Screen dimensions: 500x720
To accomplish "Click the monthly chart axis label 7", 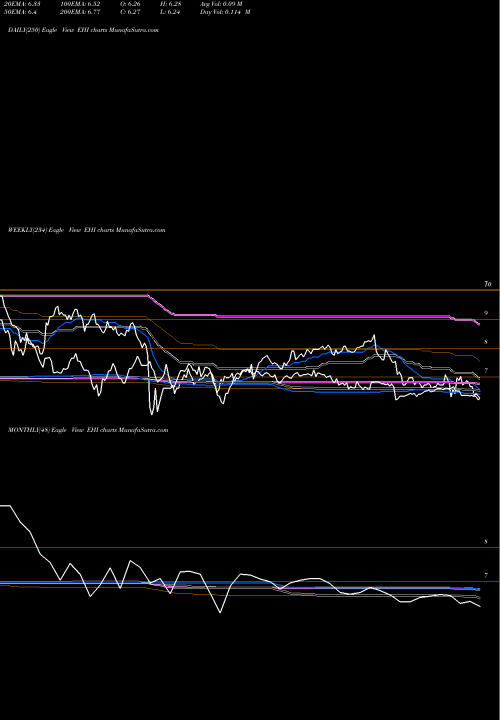I will 486,575.
